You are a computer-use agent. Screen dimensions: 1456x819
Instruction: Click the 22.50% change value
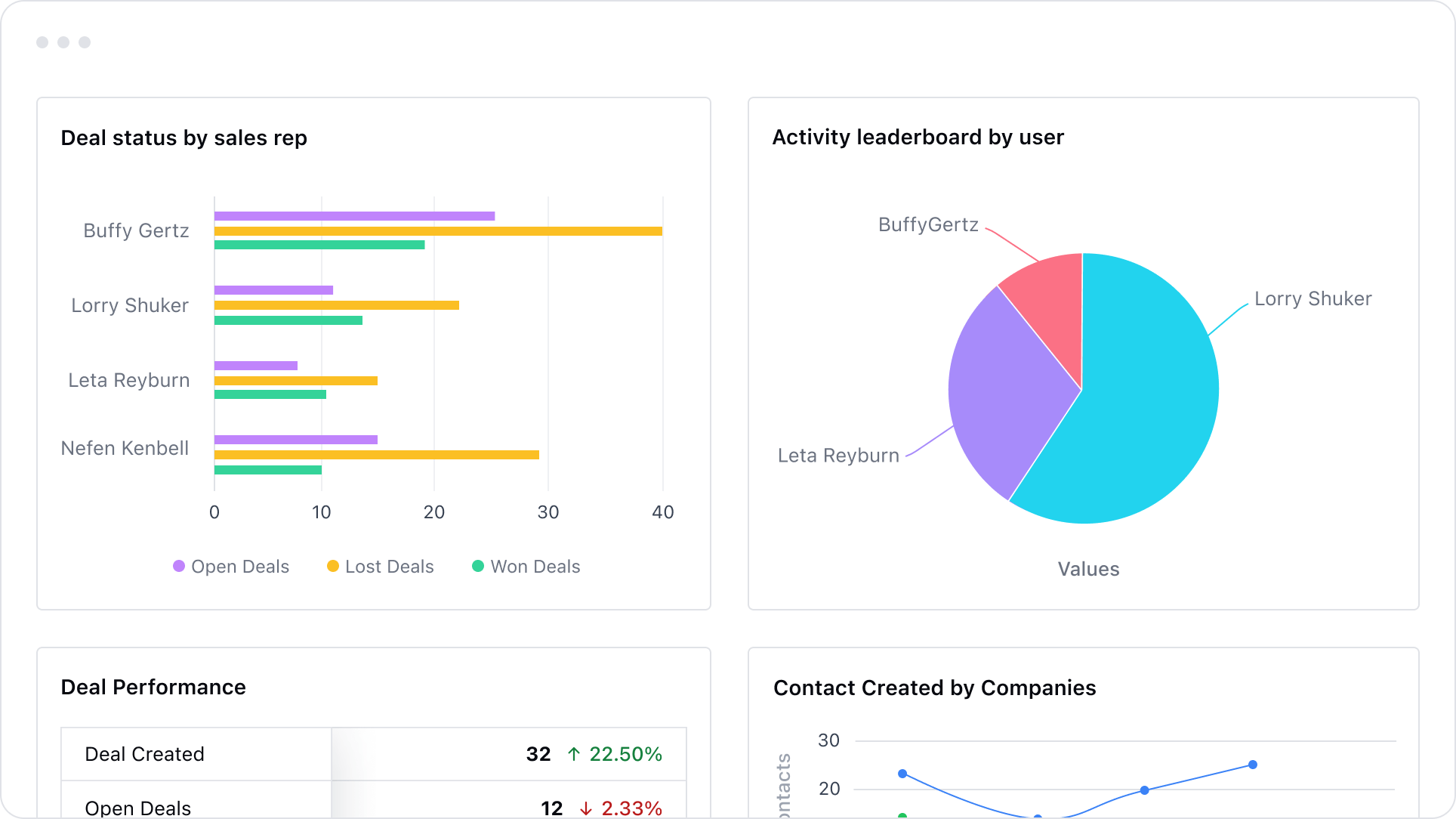tap(625, 754)
